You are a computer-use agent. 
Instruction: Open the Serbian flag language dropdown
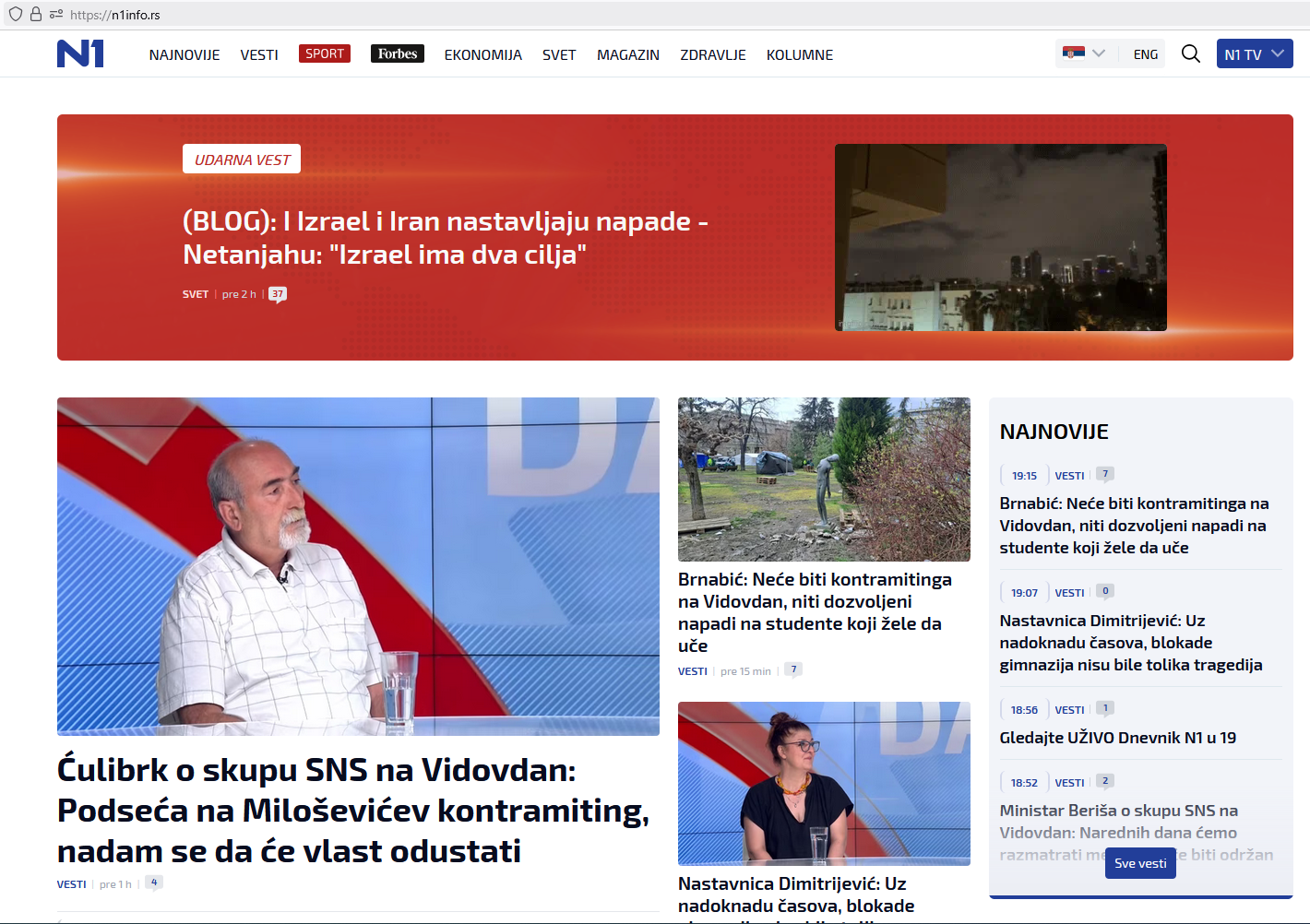click(1084, 53)
